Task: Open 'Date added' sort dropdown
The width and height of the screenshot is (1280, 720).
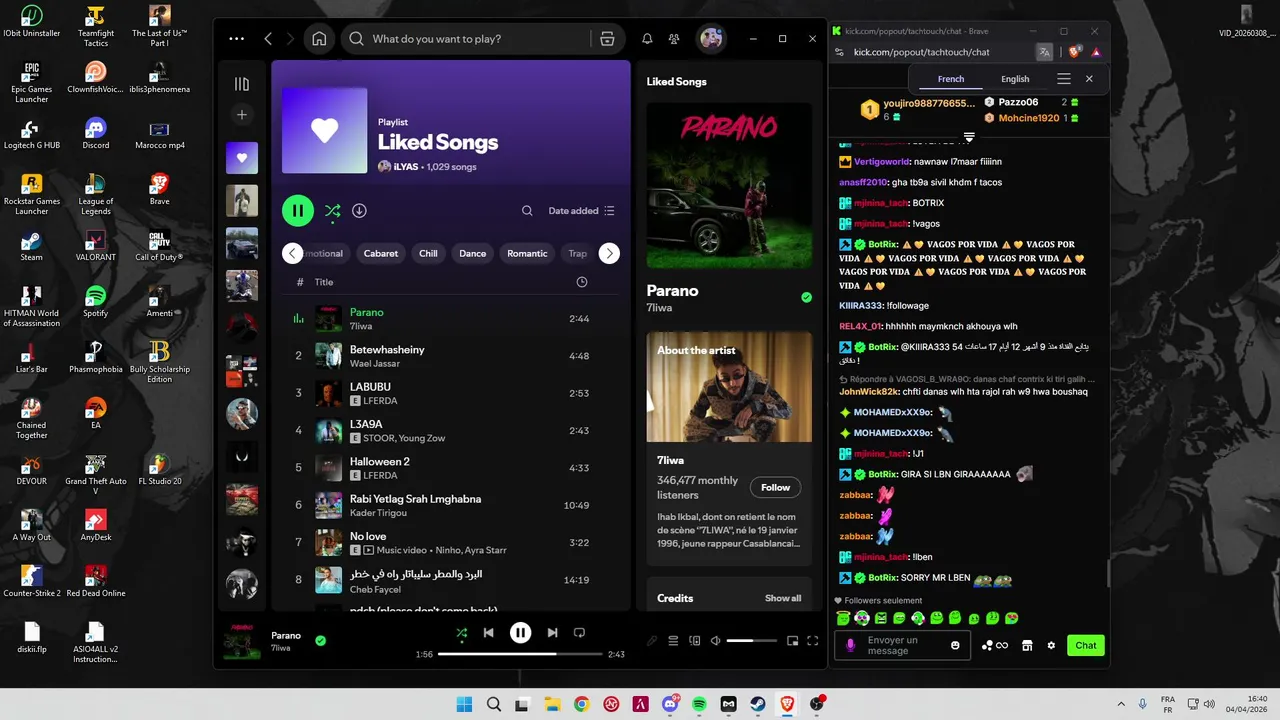Action: point(581,211)
